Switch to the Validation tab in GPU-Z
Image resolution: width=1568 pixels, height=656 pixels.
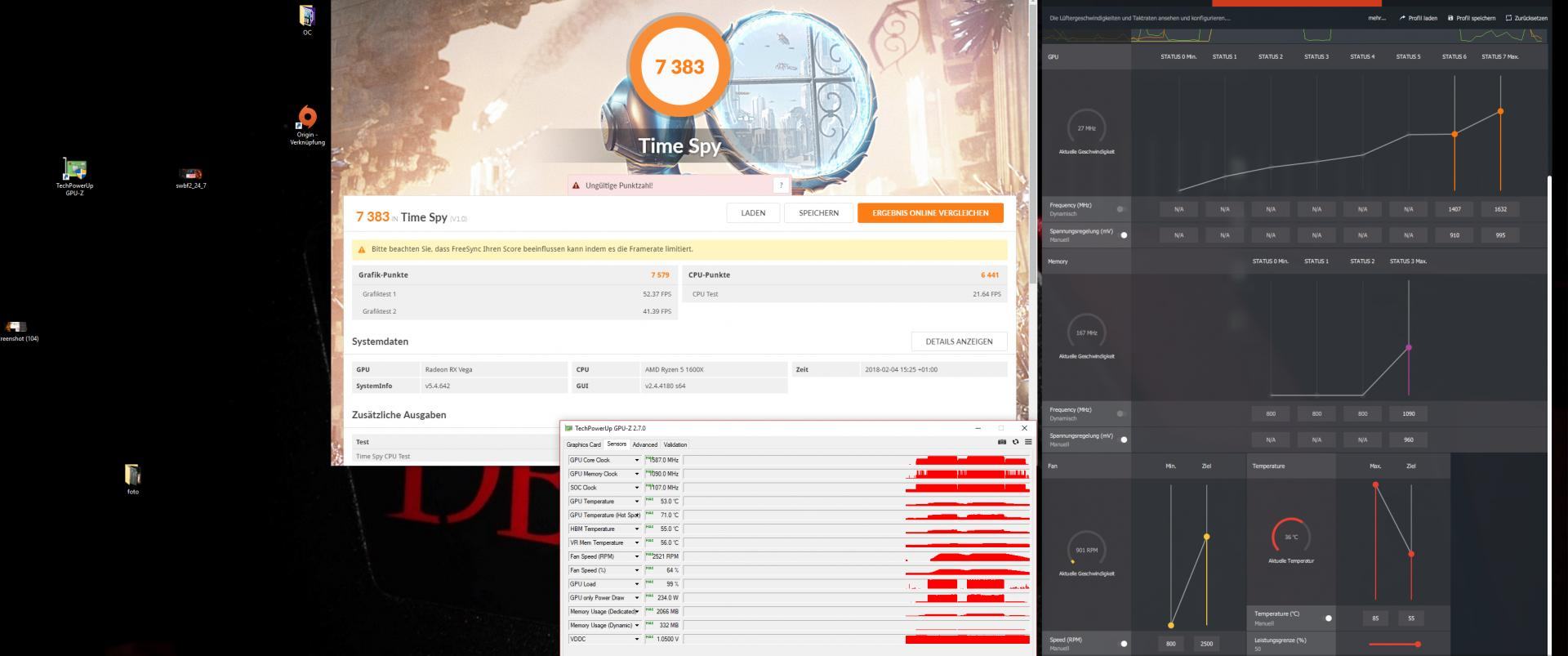[675, 444]
